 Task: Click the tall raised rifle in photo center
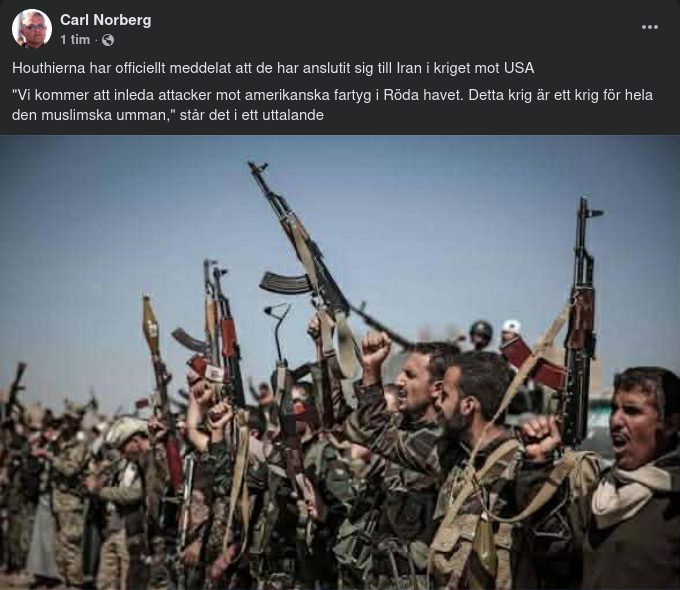[x=299, y=243]
